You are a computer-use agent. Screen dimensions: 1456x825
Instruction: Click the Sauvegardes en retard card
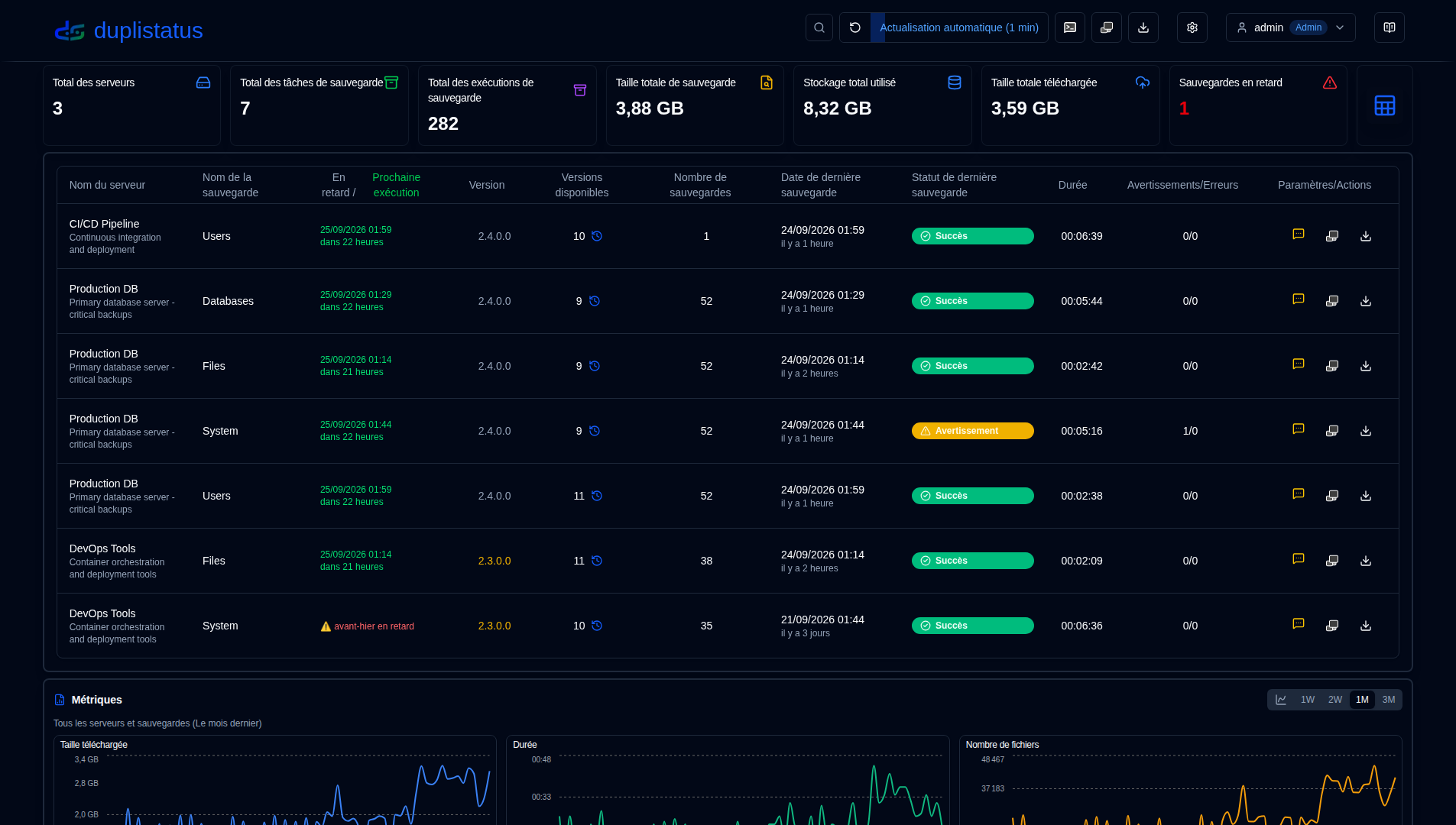coord(1257,105)
